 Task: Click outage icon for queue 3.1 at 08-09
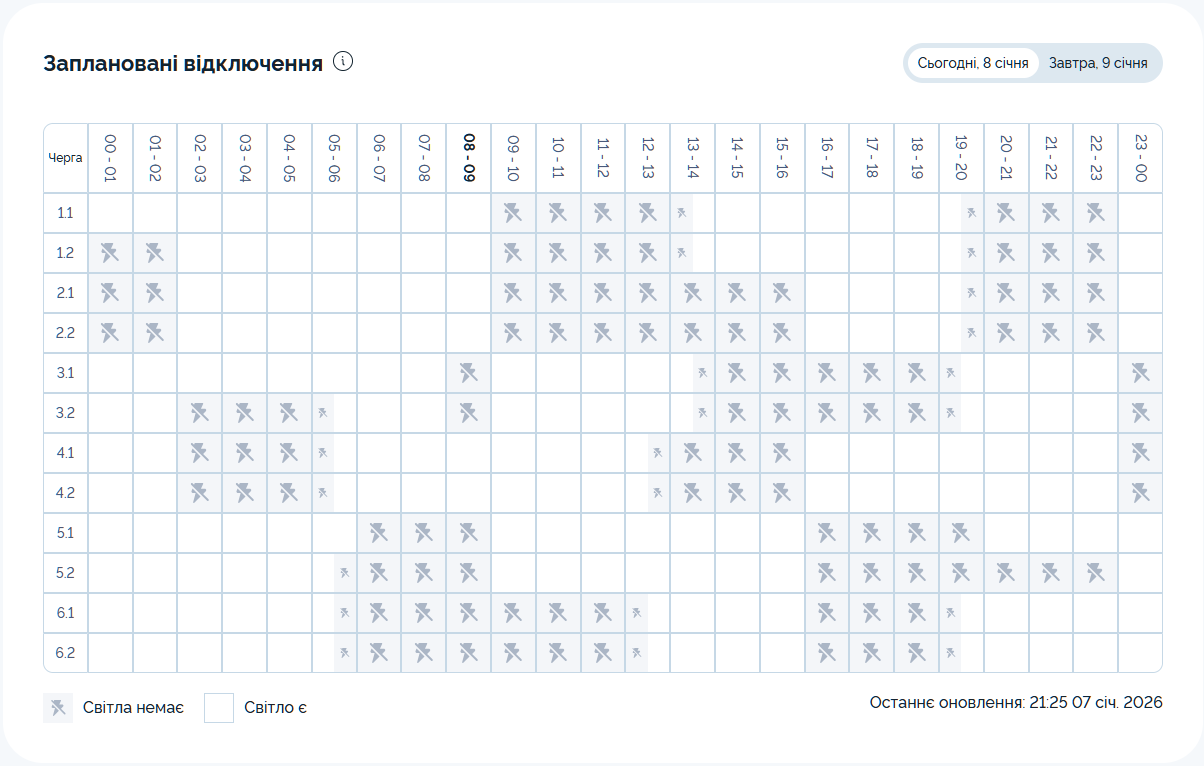(468, 373)
